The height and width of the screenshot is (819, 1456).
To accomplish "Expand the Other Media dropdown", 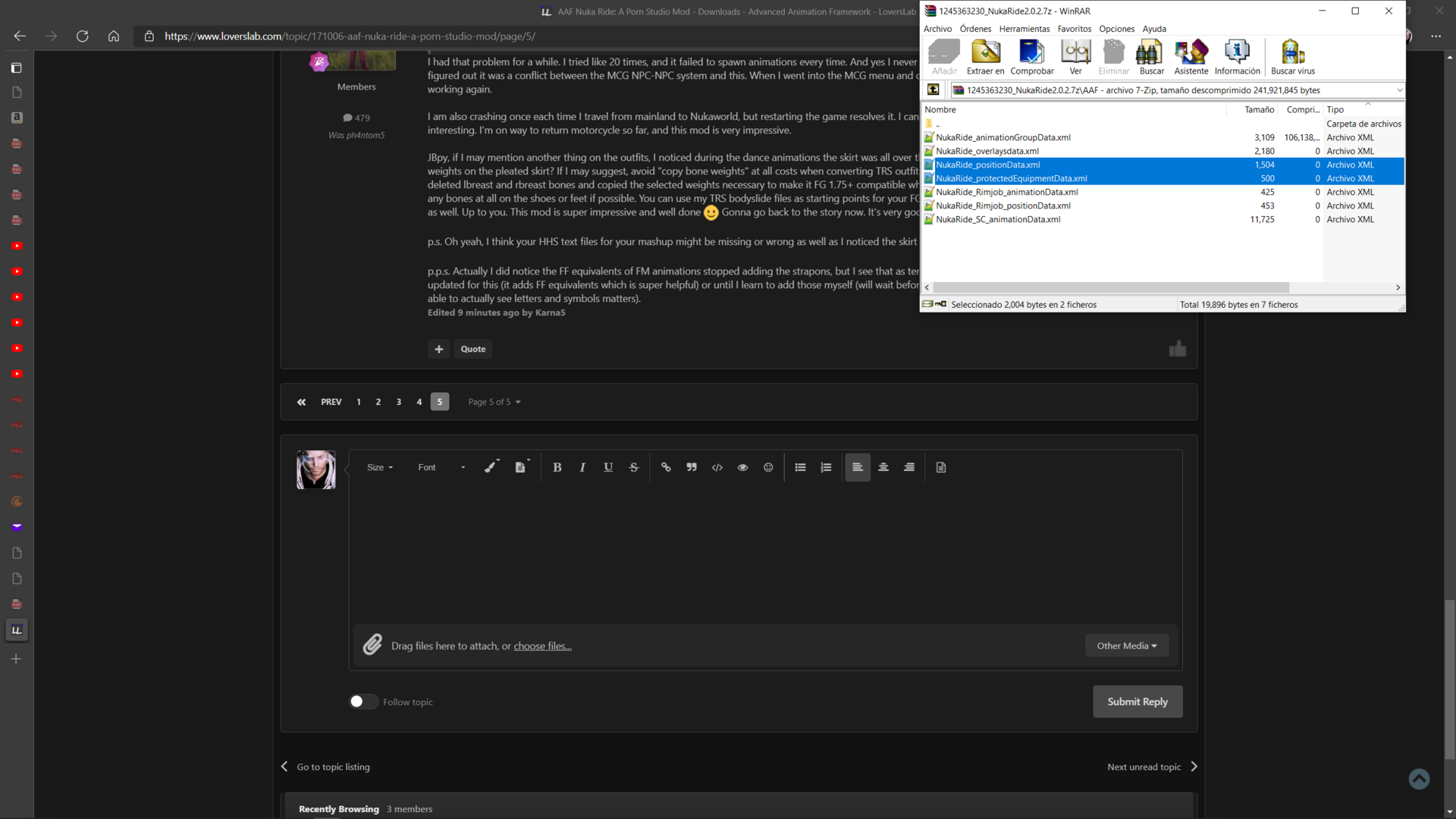I will click(1127, 645).
